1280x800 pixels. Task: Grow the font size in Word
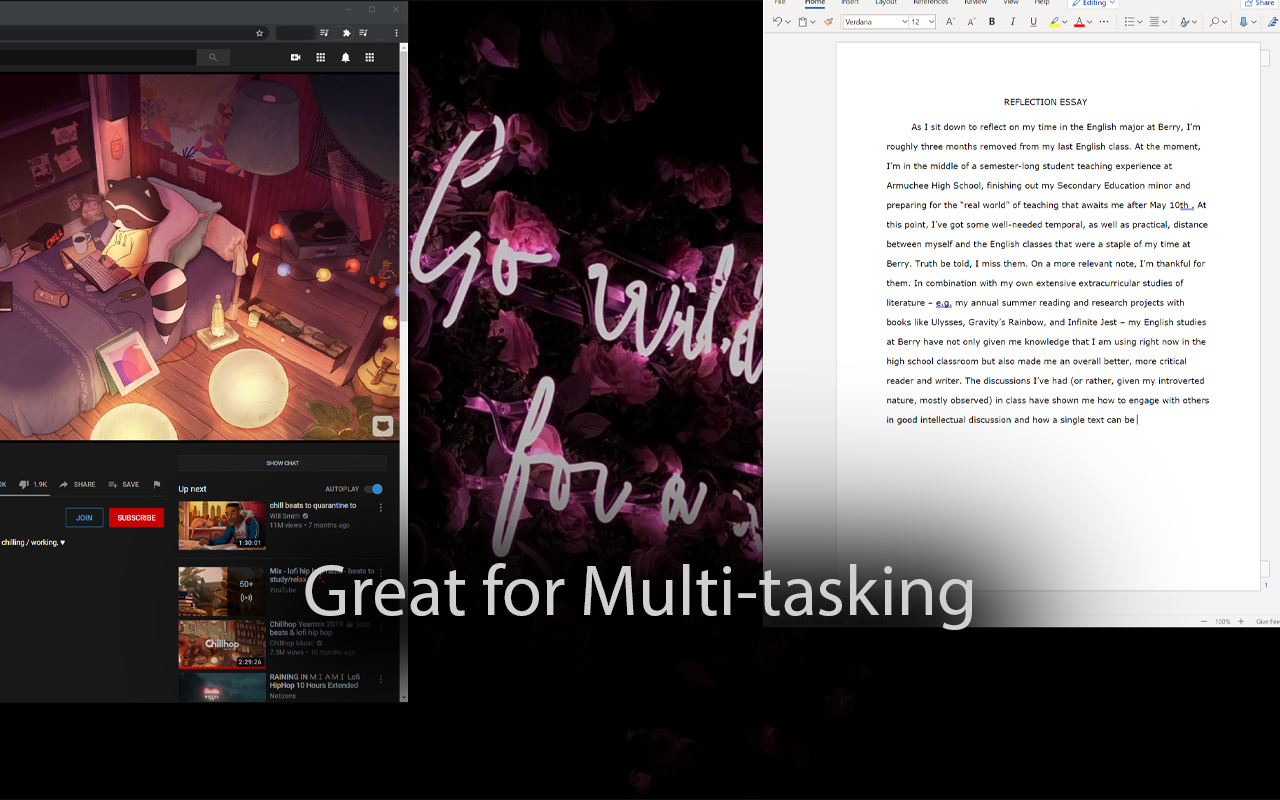coord(950,21)
